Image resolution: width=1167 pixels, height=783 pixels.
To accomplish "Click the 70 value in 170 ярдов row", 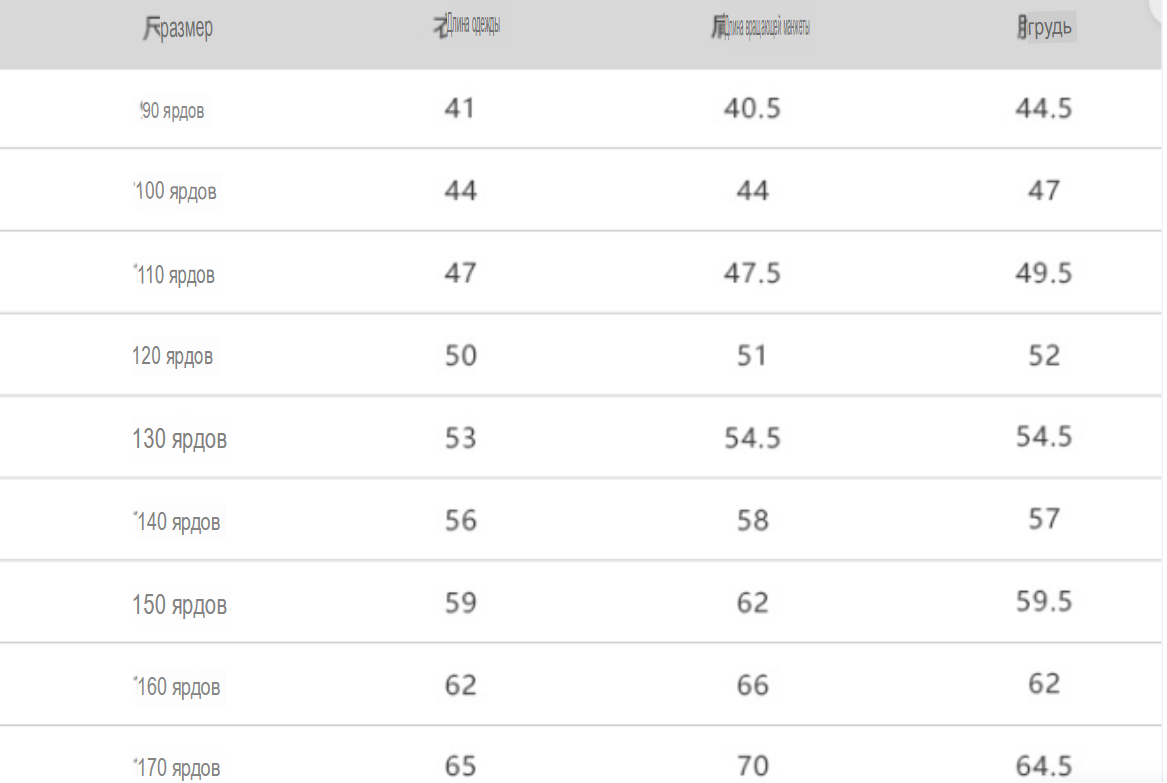I will pos(752,766).
